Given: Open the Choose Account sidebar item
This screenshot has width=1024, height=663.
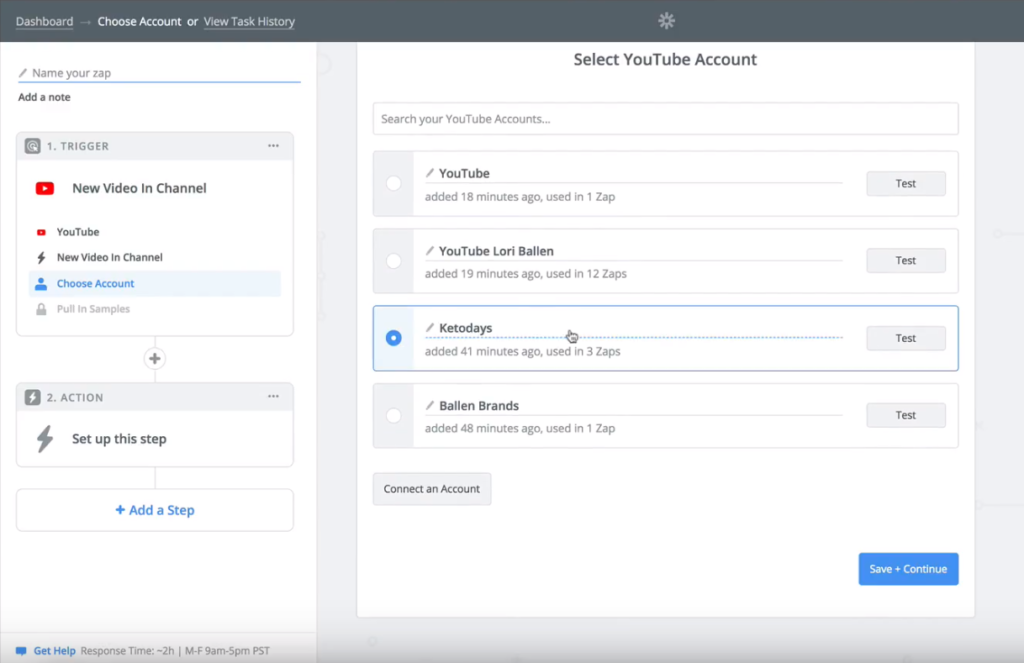Looking at the screenshot, I should tap(95, 284).
